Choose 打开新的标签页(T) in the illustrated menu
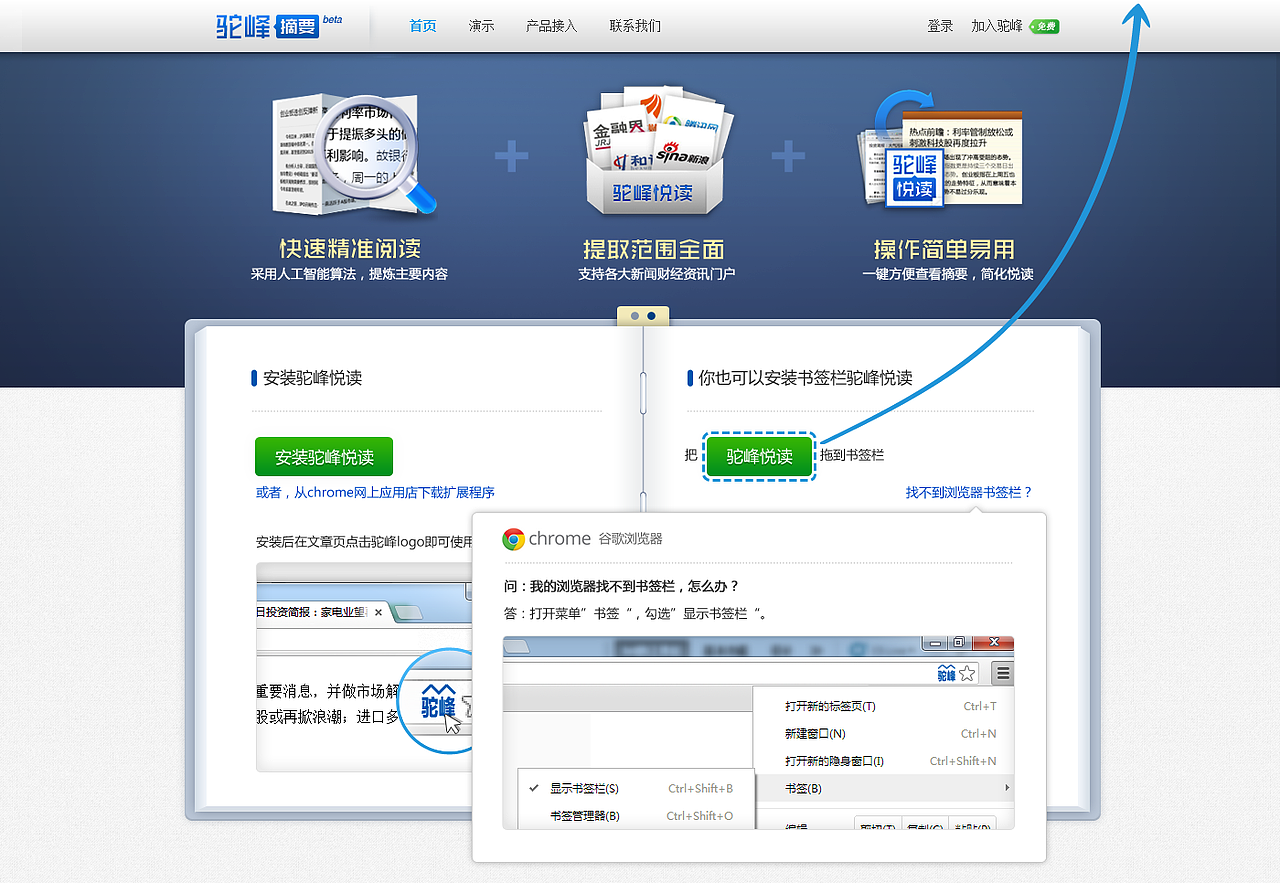 click(884, 706)
